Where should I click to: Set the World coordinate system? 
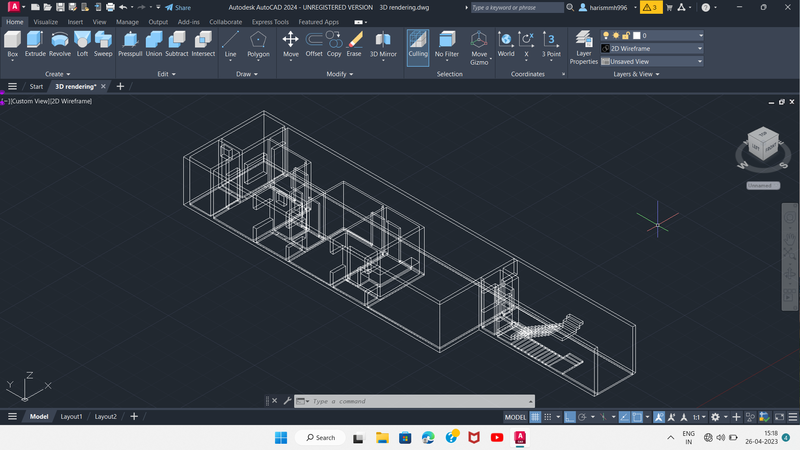(506, 44)
